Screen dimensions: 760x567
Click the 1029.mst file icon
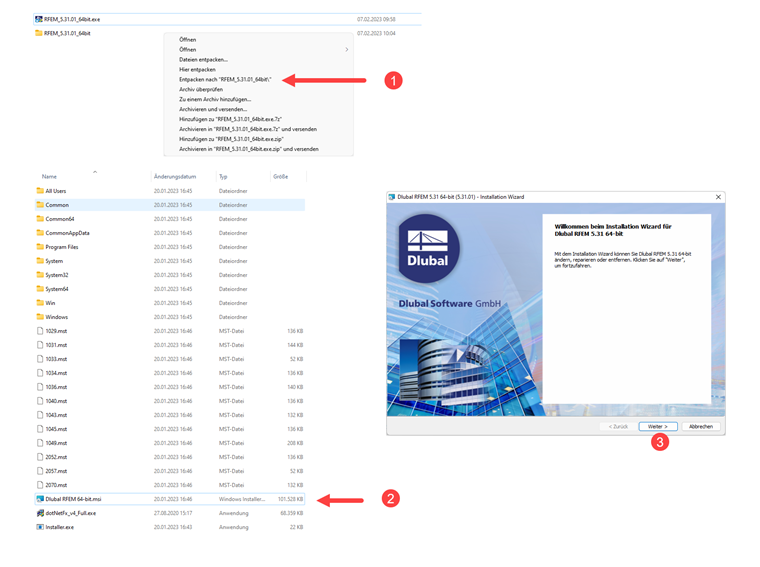coord(40,331)
